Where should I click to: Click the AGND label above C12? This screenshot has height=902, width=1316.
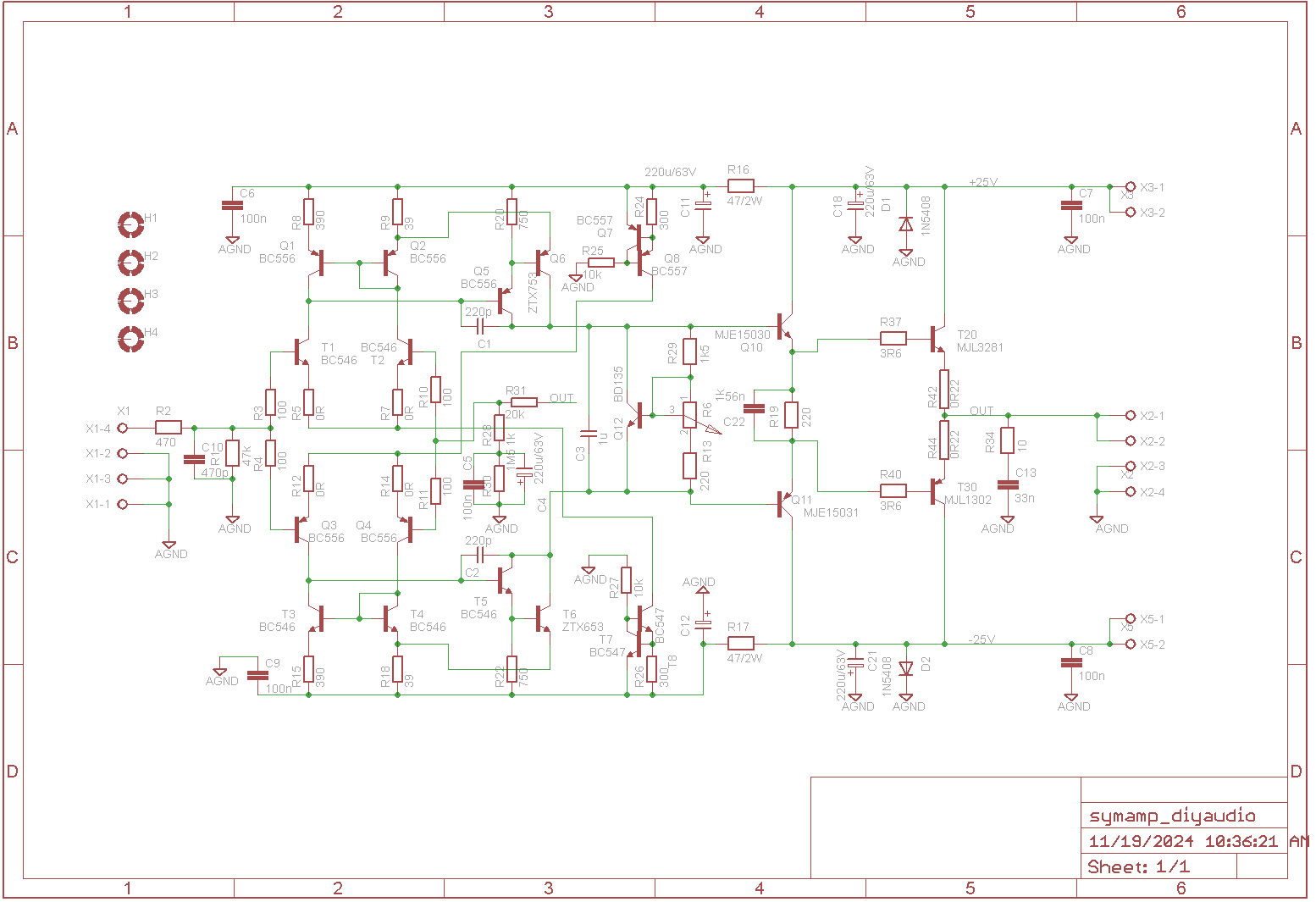(x=699, y=583)
